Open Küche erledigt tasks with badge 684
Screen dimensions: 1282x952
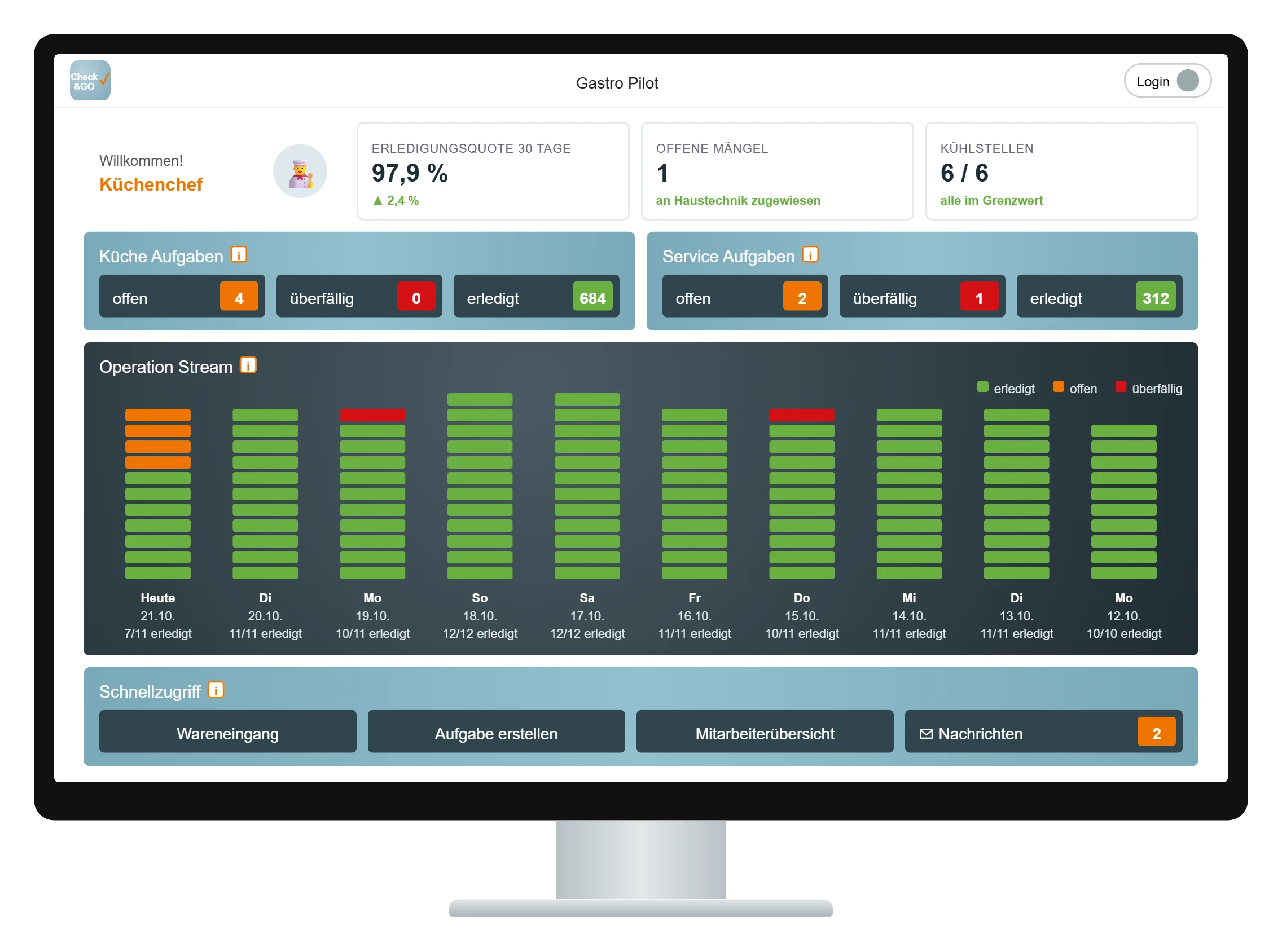pyautogui.click(x=536, y=296)
